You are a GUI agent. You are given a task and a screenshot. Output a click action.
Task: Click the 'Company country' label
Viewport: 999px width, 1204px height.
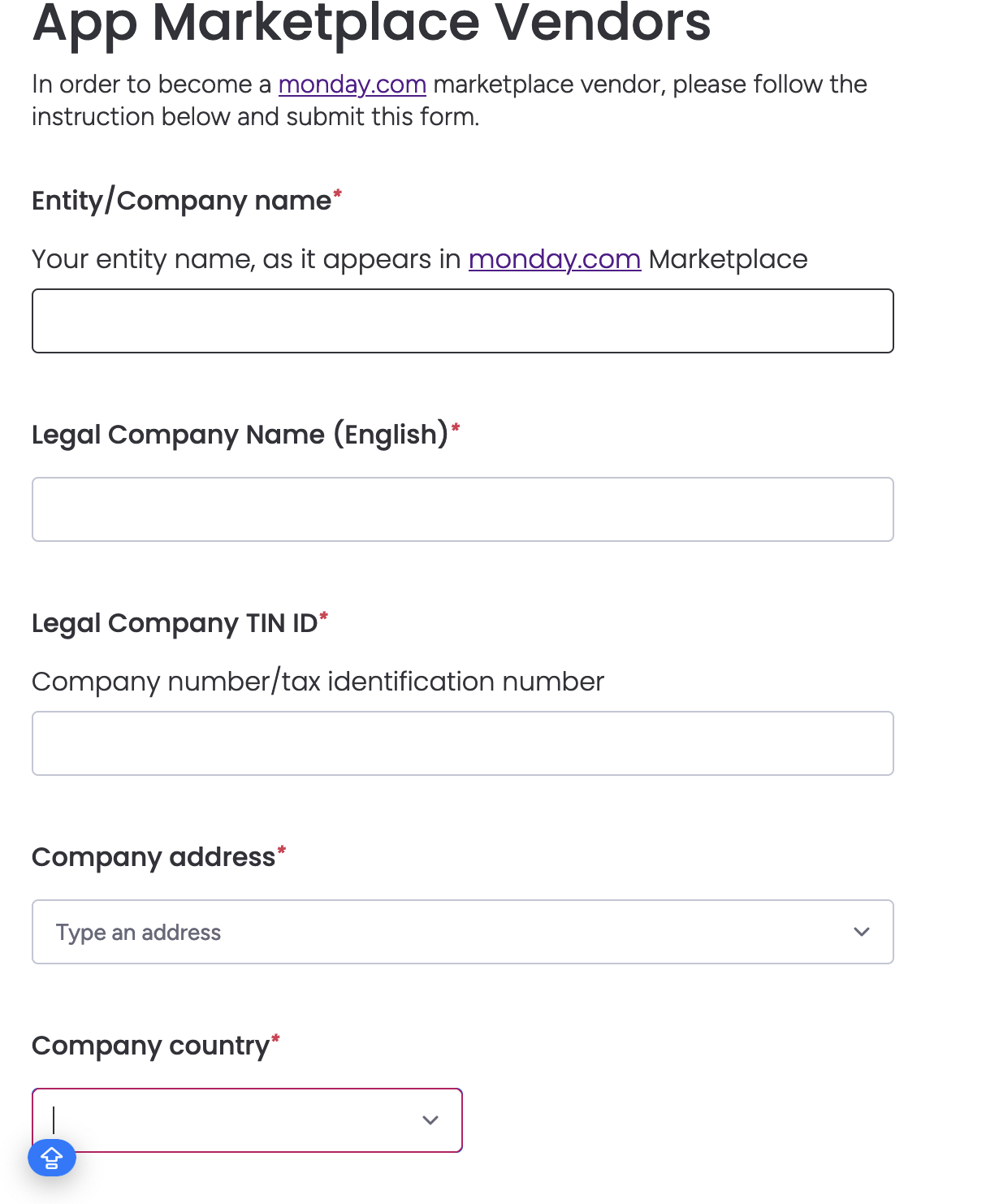coord(150,1046)
